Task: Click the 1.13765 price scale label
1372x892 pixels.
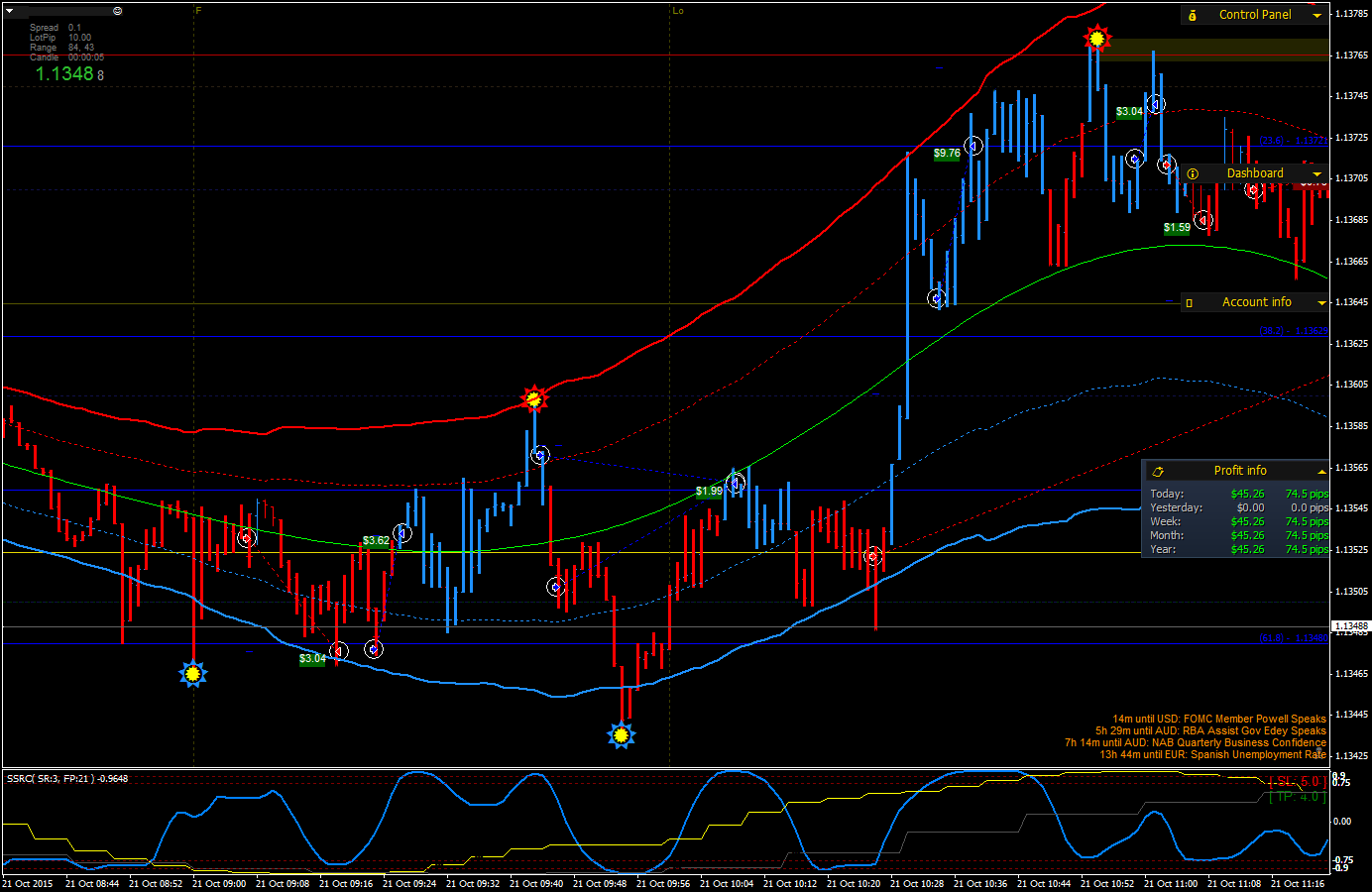Action: click(x=1351, y=56)
